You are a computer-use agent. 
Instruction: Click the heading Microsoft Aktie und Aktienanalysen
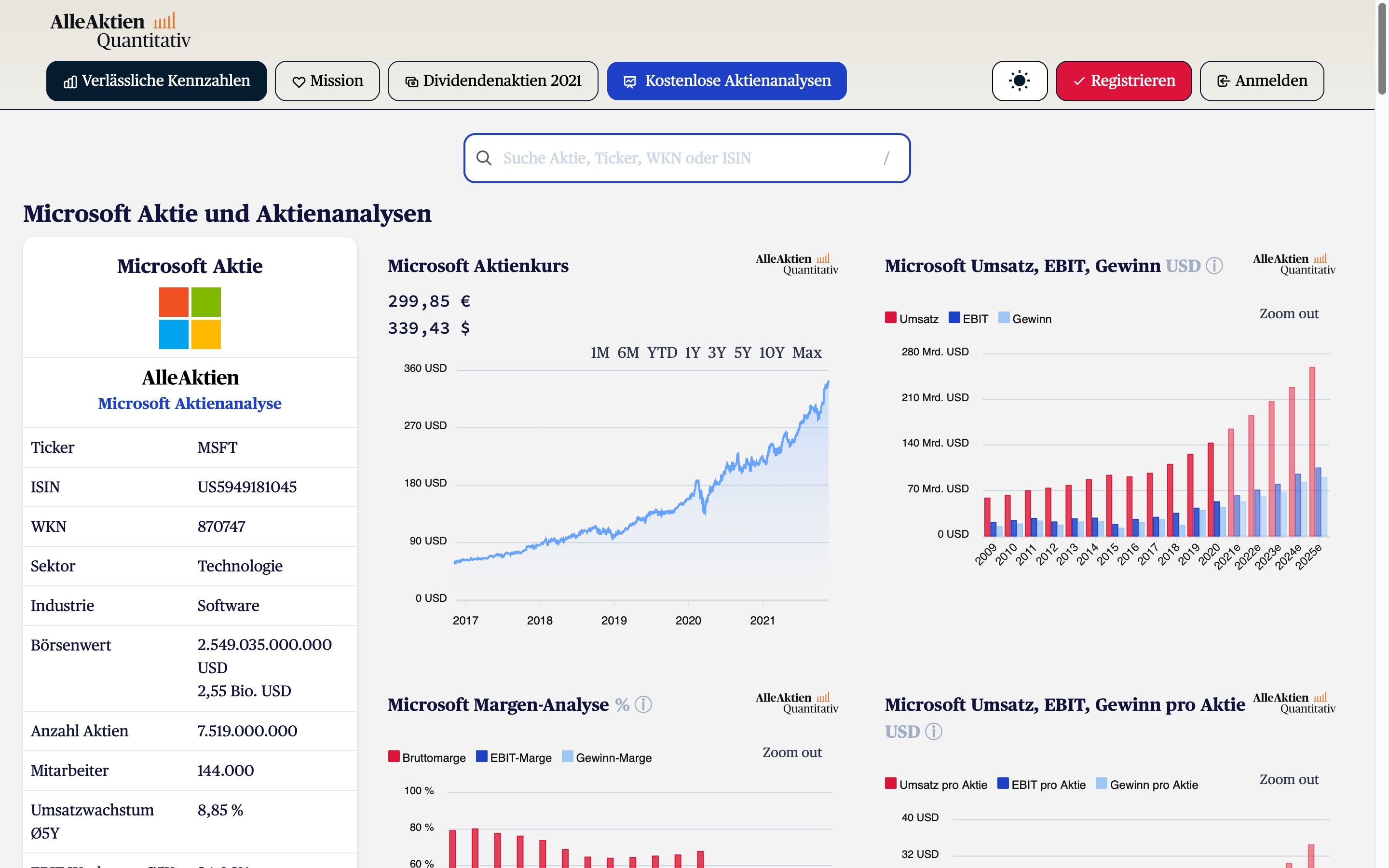coord(227,214)
